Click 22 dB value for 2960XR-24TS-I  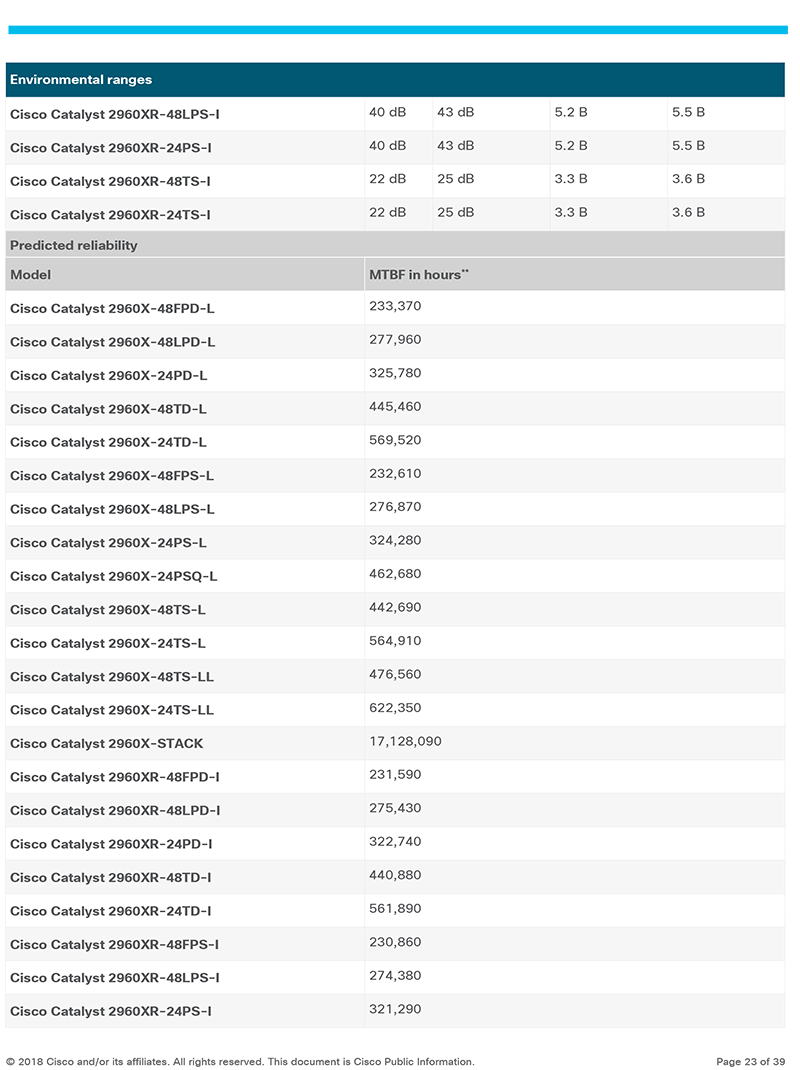pyautogui.click(x=387, y=213)
